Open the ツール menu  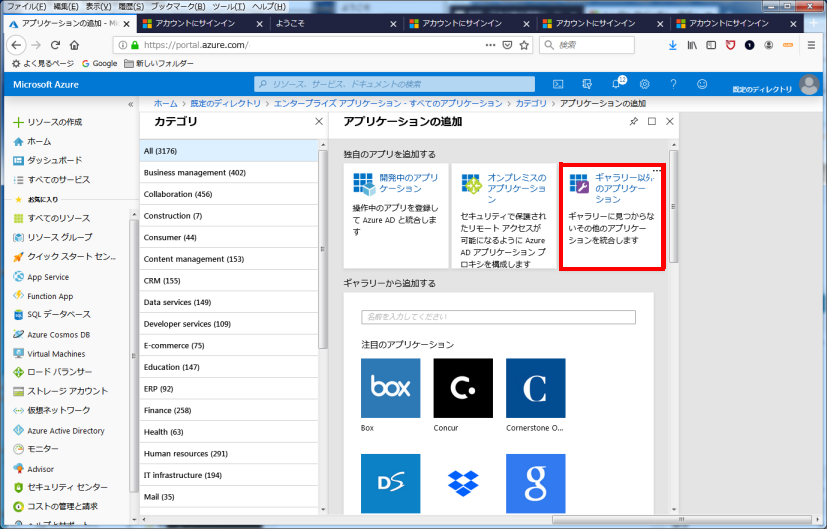pyautogui.click(x=229, y=6)
